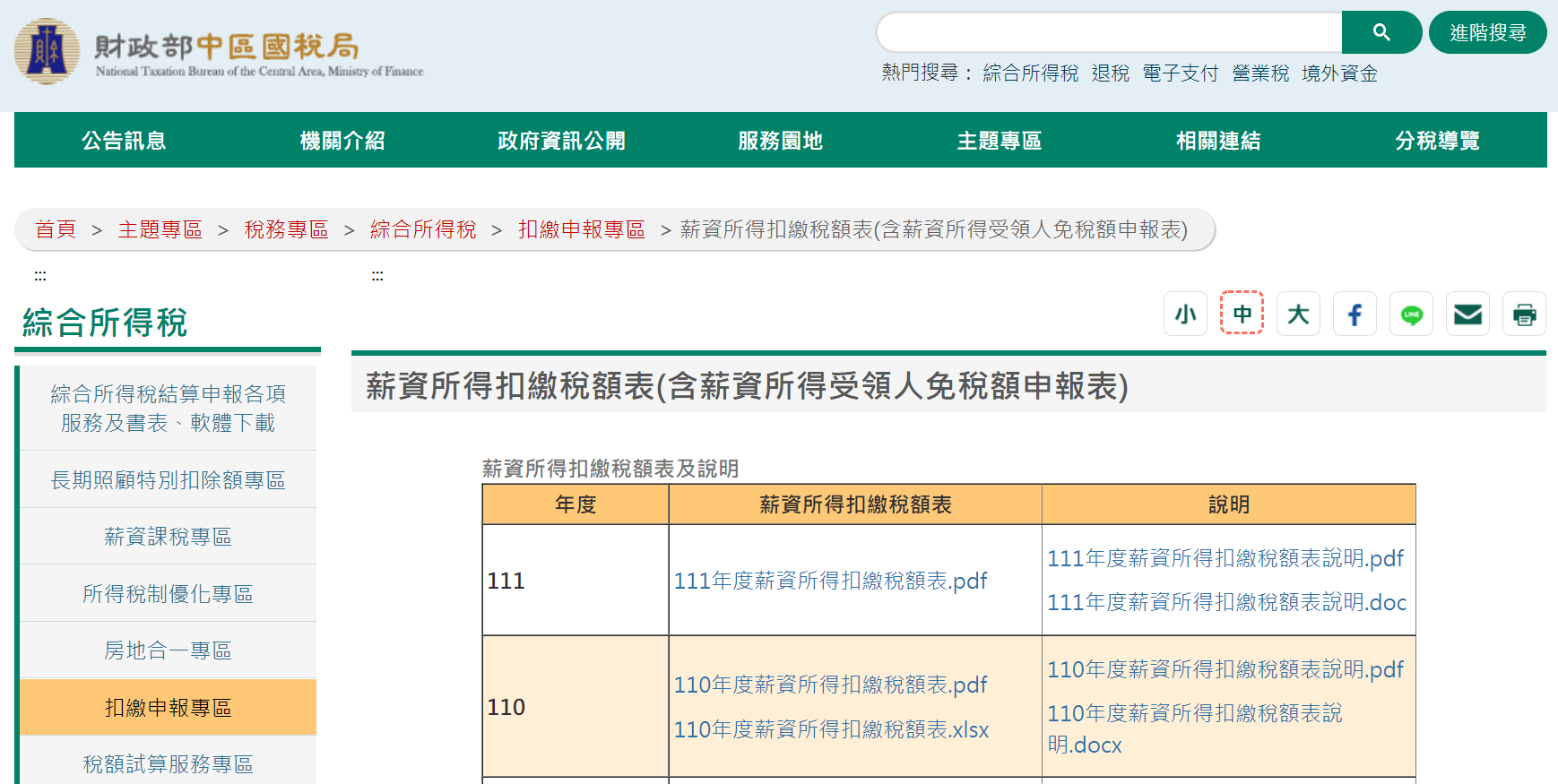
Task: Open 機關介紹 main menu
Action: (342, 141)
